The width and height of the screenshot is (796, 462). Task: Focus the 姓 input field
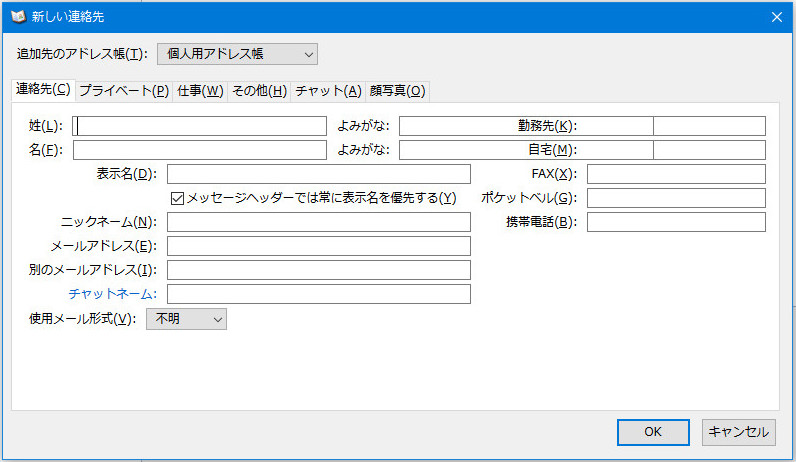click(x=200, y=126)
